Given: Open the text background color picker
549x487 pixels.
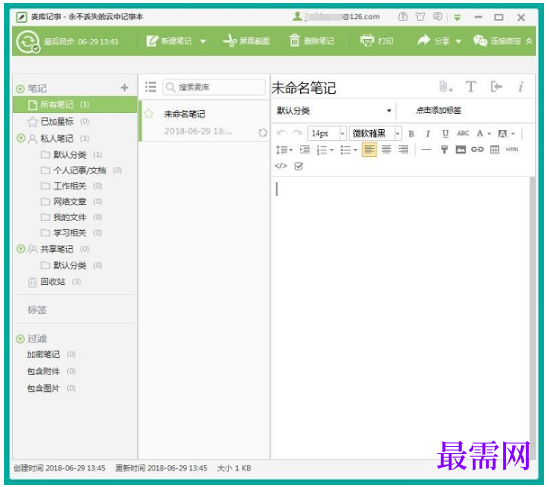Looking at the screenshot, I should [x=506, y=133].
